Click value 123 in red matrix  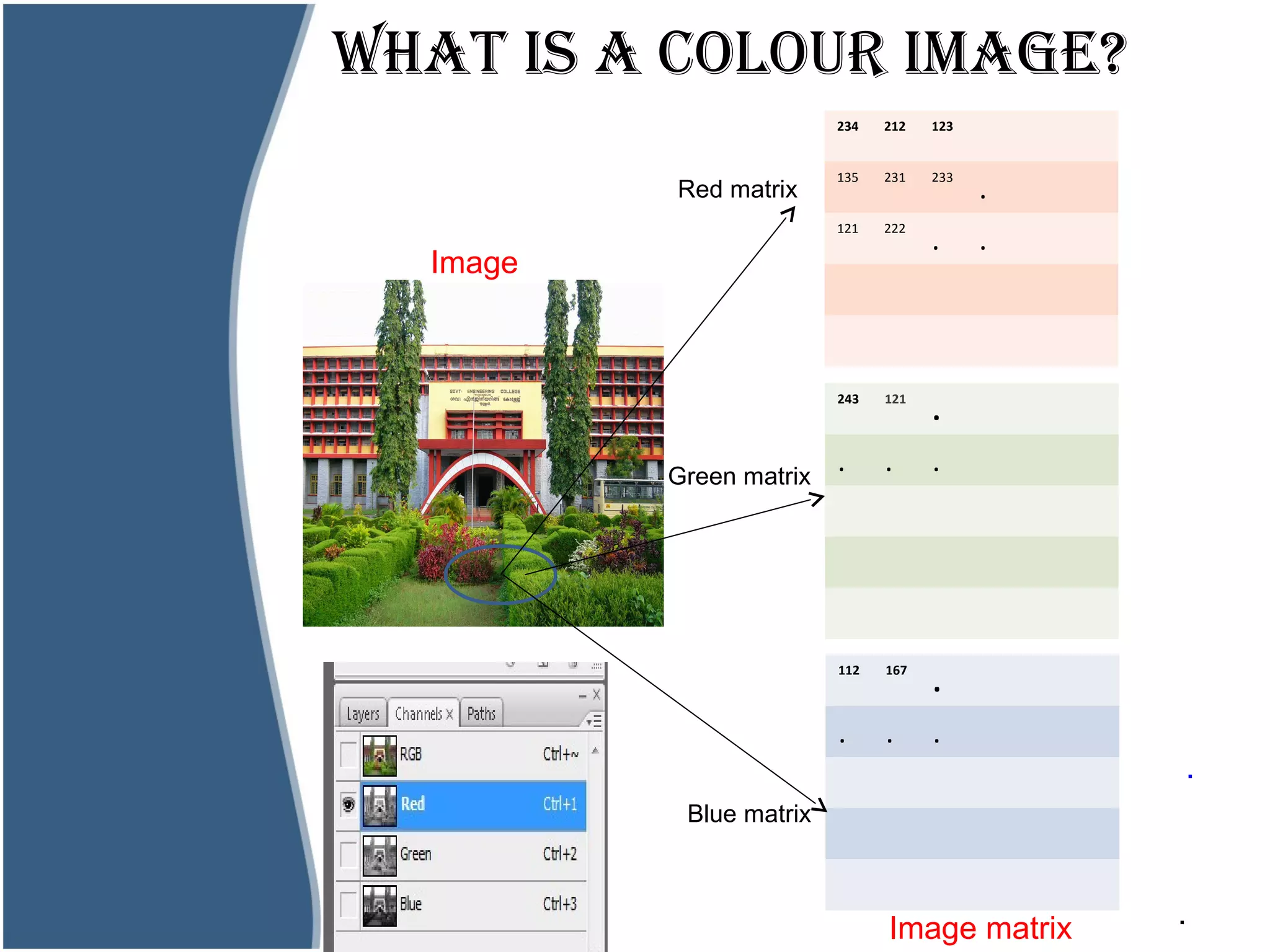click(942, 126)
